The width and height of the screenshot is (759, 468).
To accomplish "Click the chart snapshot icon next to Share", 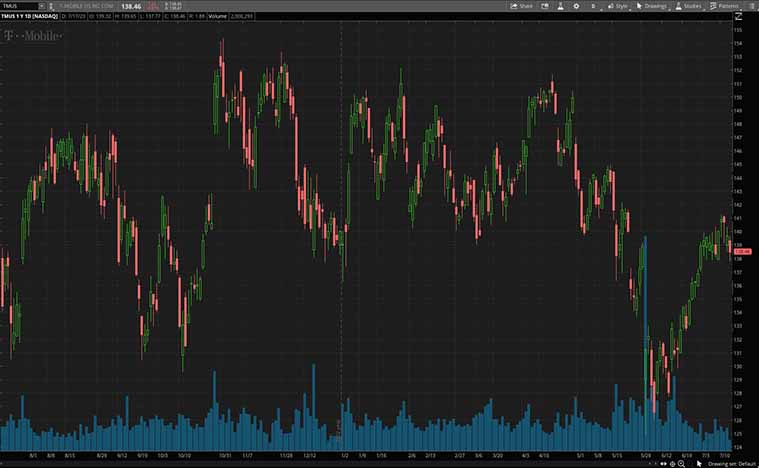I will pyautogui.click(x=545, y=6).
